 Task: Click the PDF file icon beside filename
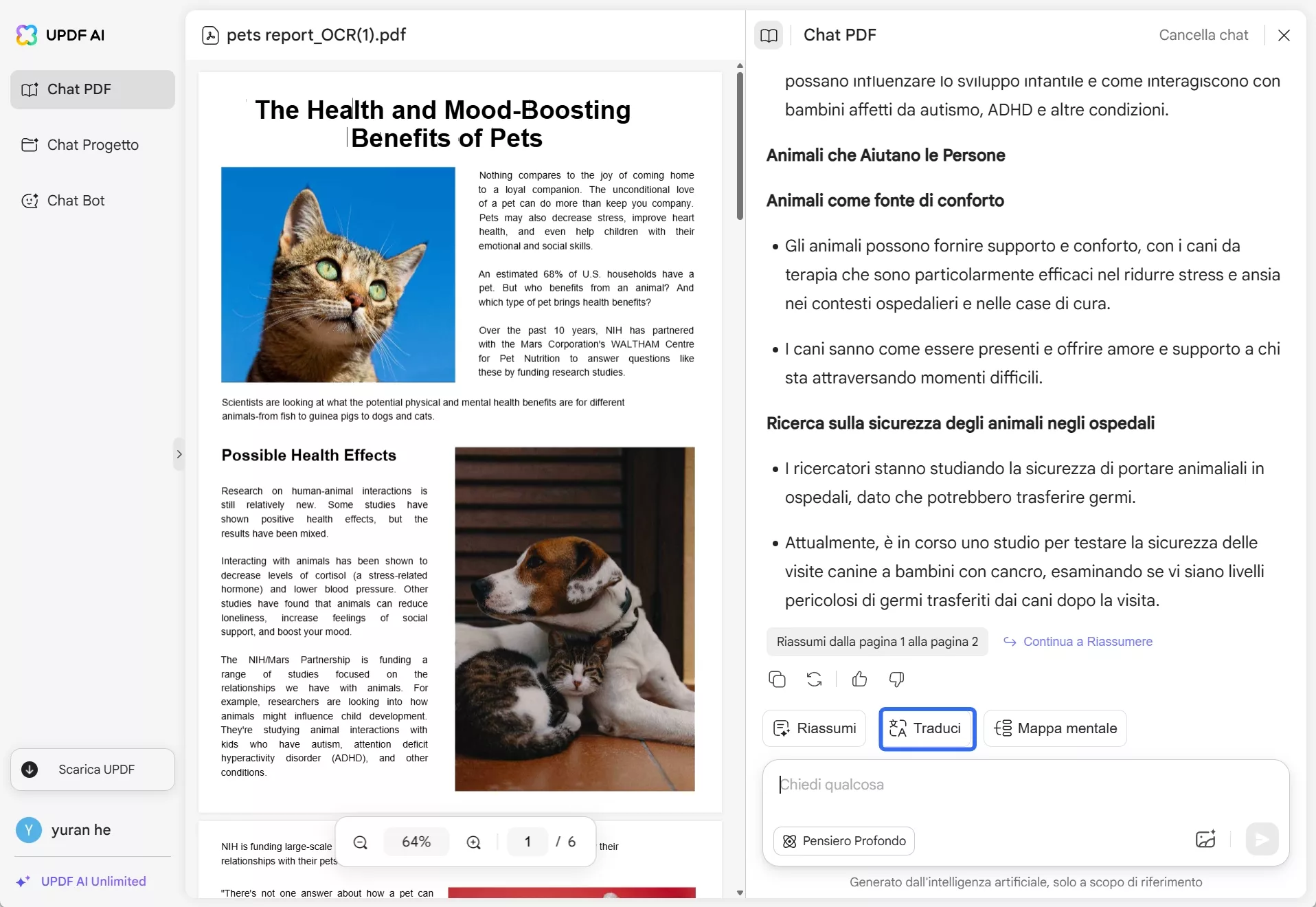click(x=210, y=35)
